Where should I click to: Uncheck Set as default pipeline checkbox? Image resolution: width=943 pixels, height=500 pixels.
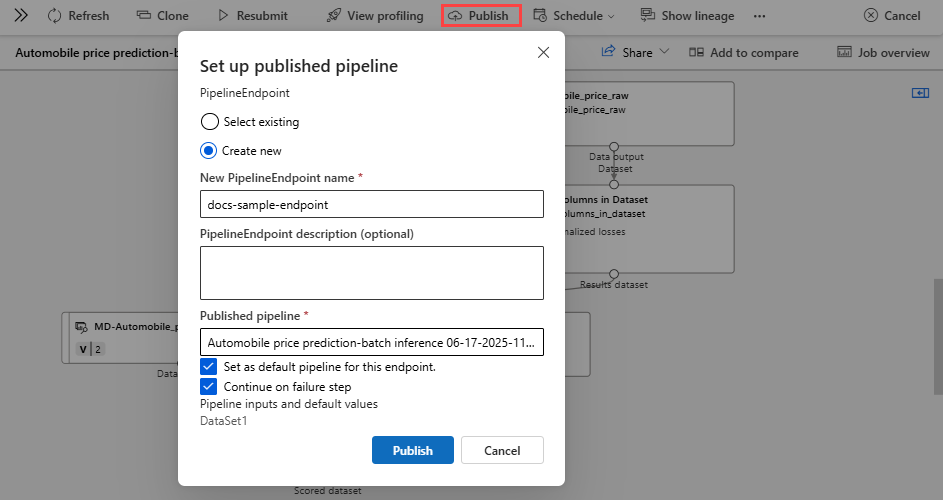tap(209, 367)
